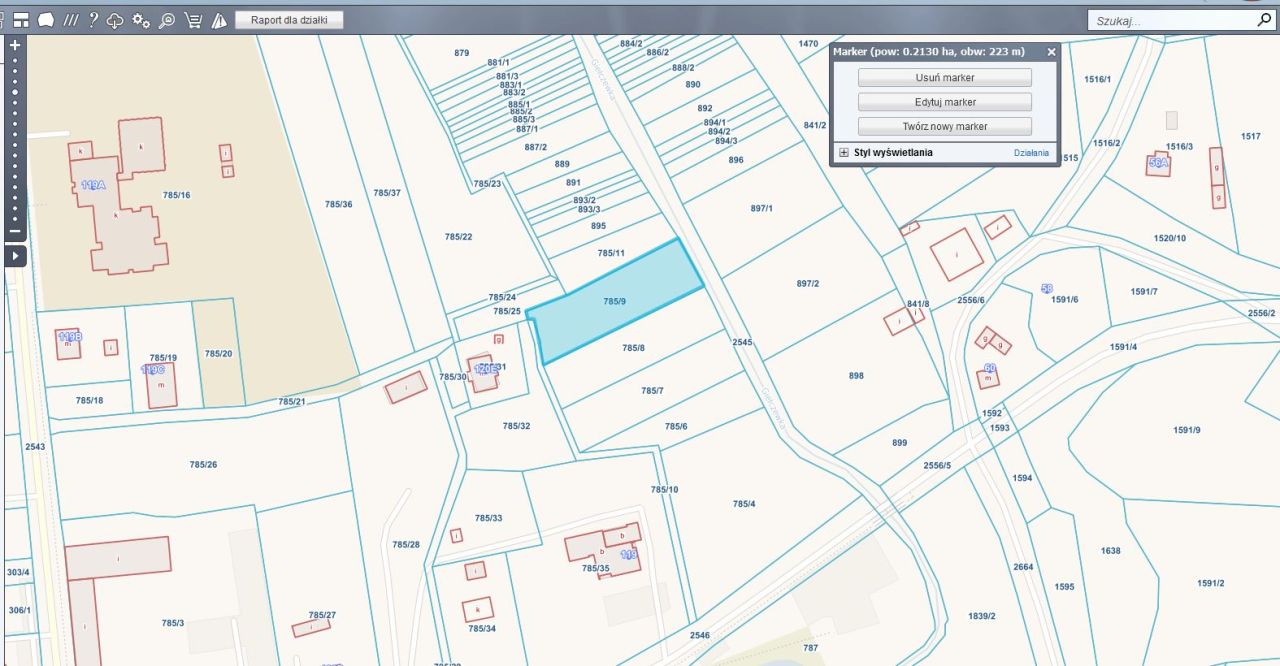Click building address label 119A
The height and width of the screenshot is (666, 1280).
click(93, 185)
